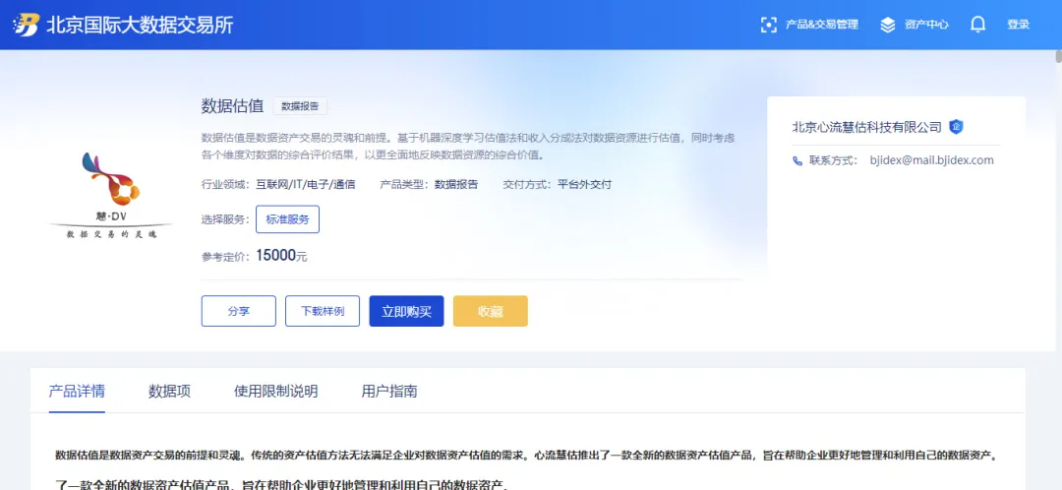Click the 北京心流慧估科技有限公司 company name
1062x490 pixels.
[x=867, y=127]
